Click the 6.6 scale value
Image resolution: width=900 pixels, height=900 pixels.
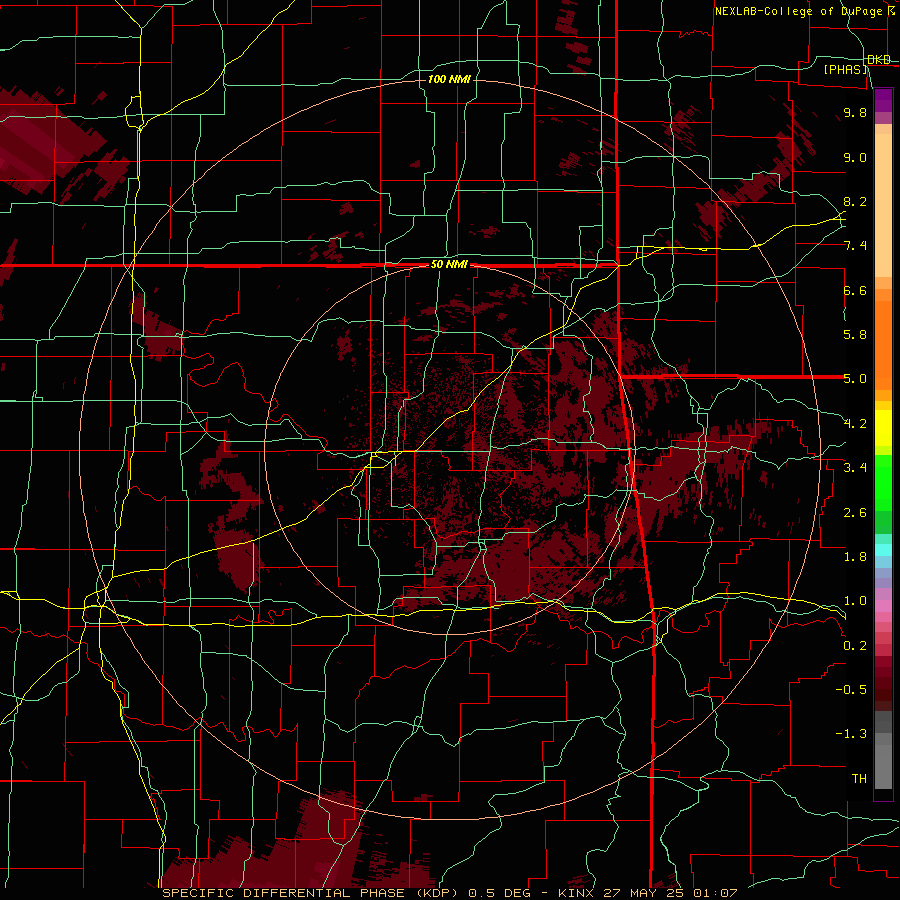tap(855, 291)
